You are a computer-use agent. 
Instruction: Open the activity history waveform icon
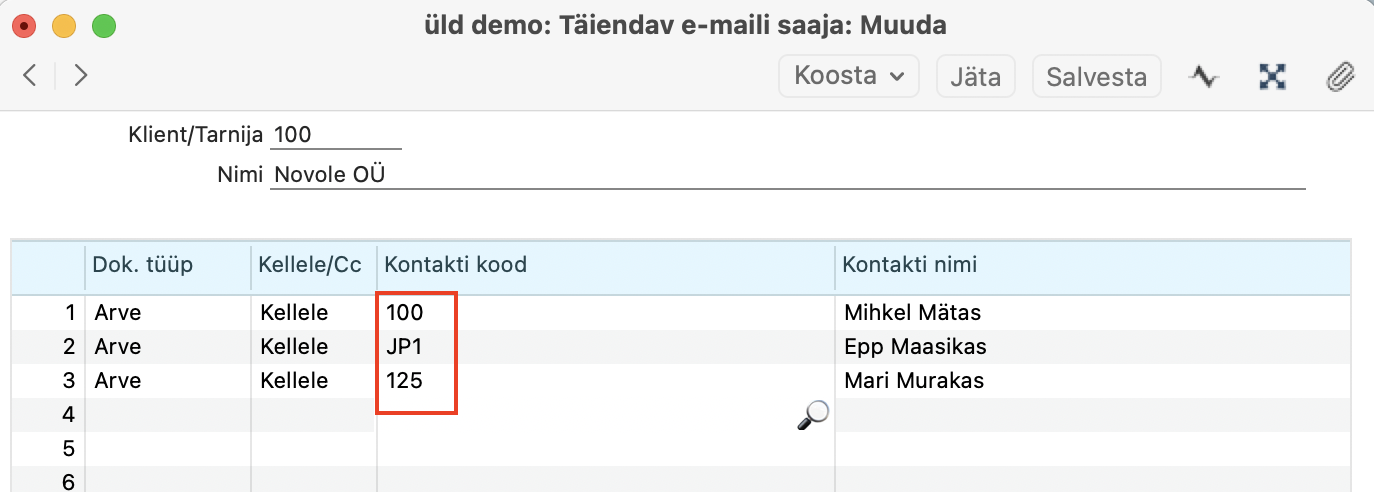(x=1204, y=77)
